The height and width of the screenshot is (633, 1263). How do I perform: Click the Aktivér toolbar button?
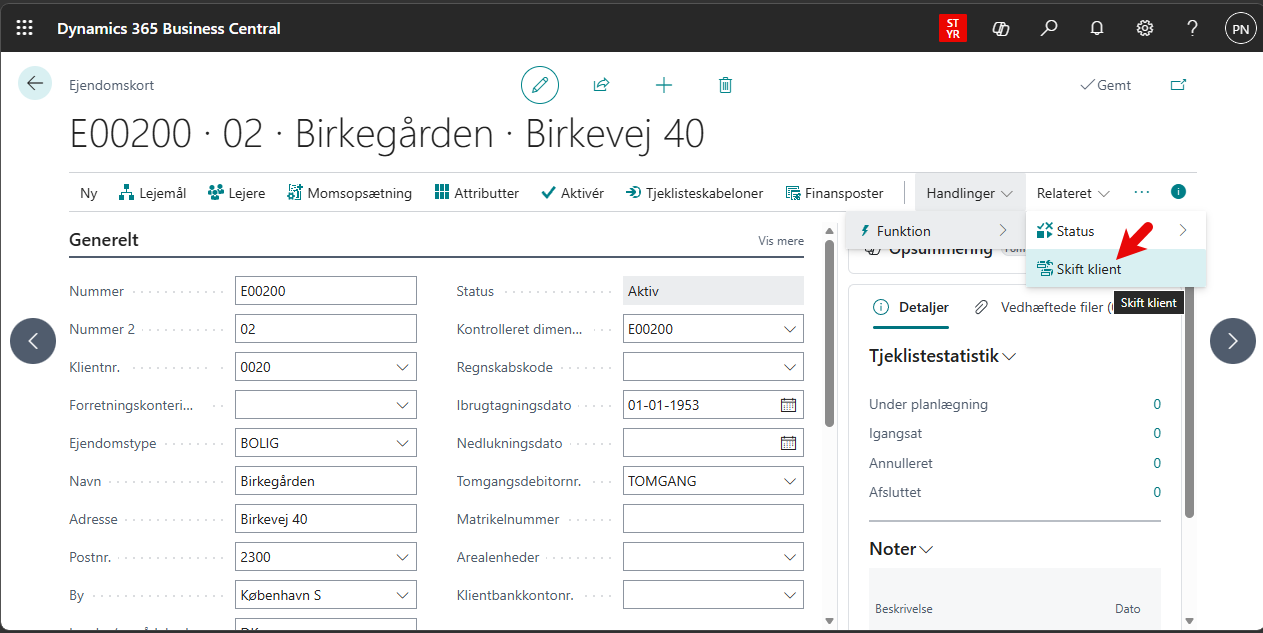click(572, 193)
